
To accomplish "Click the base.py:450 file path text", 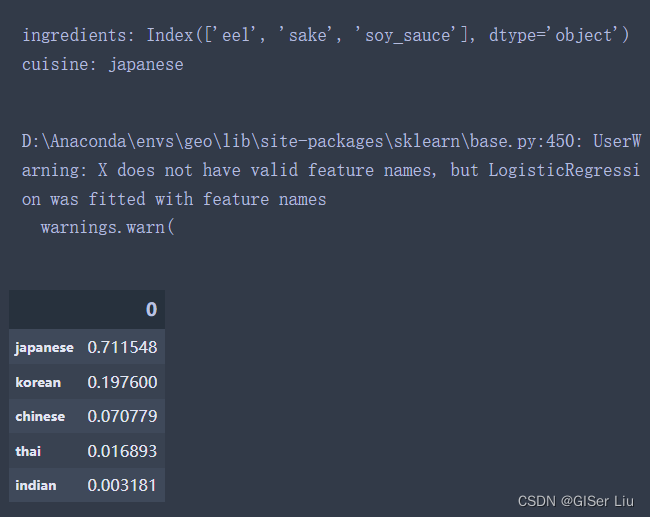I will tap(302, 141).
